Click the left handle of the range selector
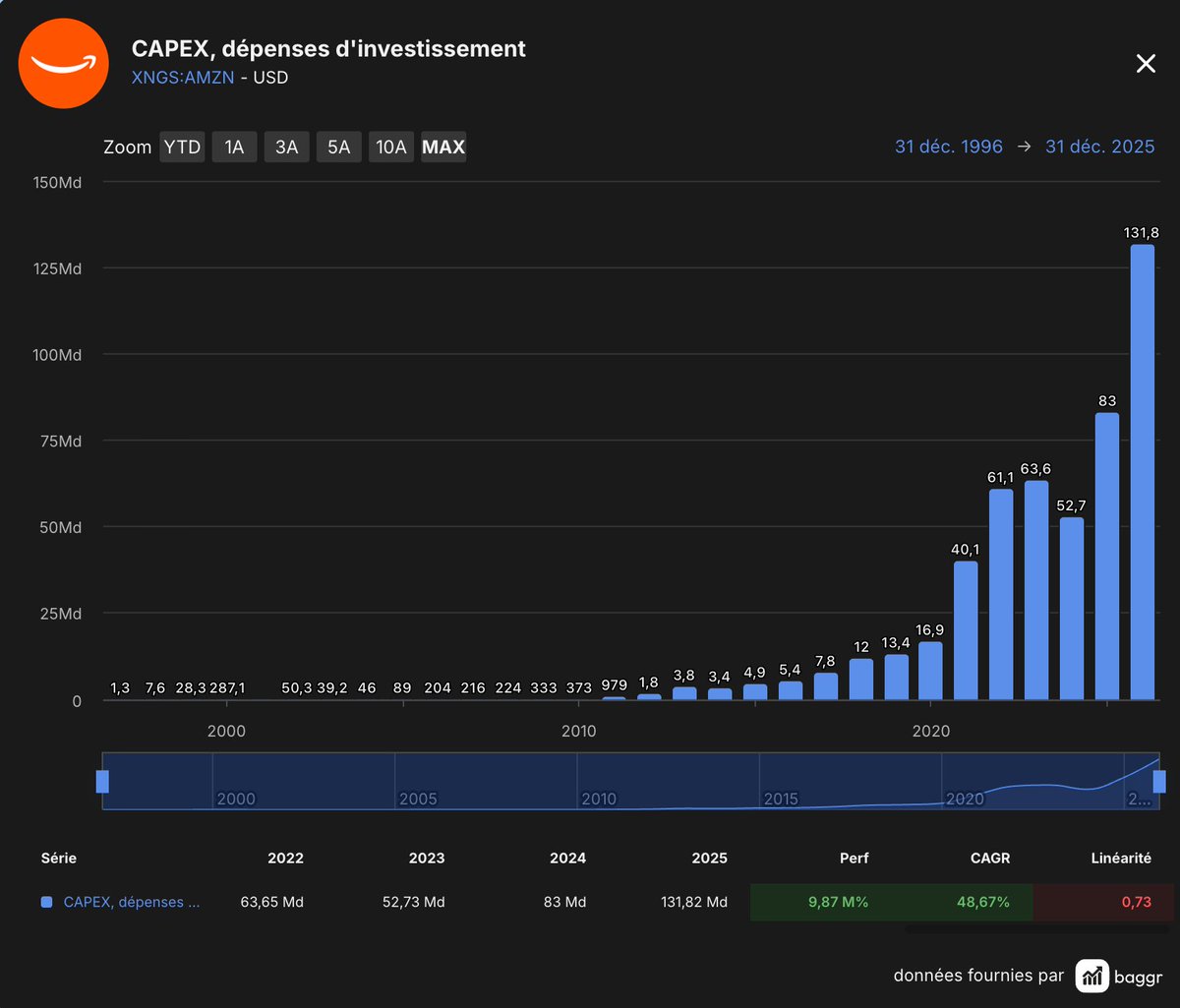The width and height of the screenshot is (1180, 1008). coord(102,782)
